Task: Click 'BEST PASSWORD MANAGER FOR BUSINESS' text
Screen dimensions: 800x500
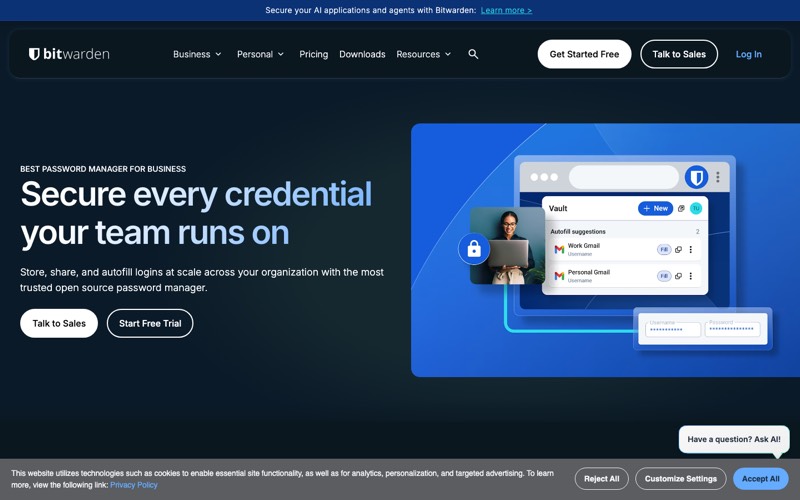Action: (x=103, y=169)
